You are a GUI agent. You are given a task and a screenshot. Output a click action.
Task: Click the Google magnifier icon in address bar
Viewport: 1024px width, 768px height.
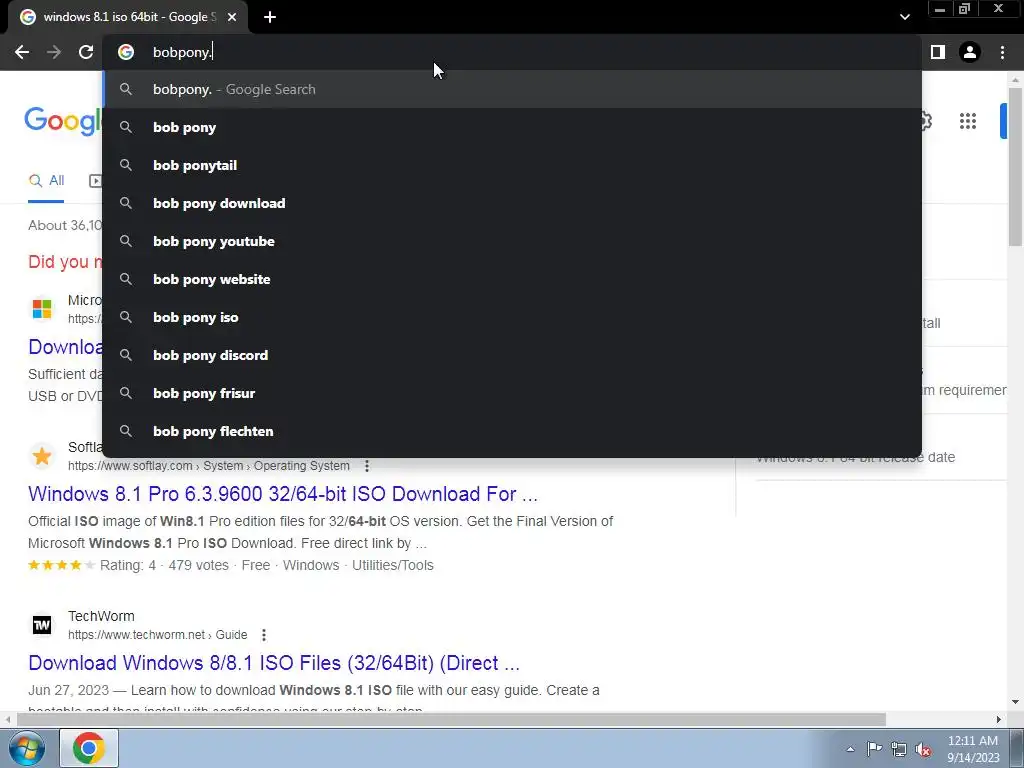(x=126, y=52)
